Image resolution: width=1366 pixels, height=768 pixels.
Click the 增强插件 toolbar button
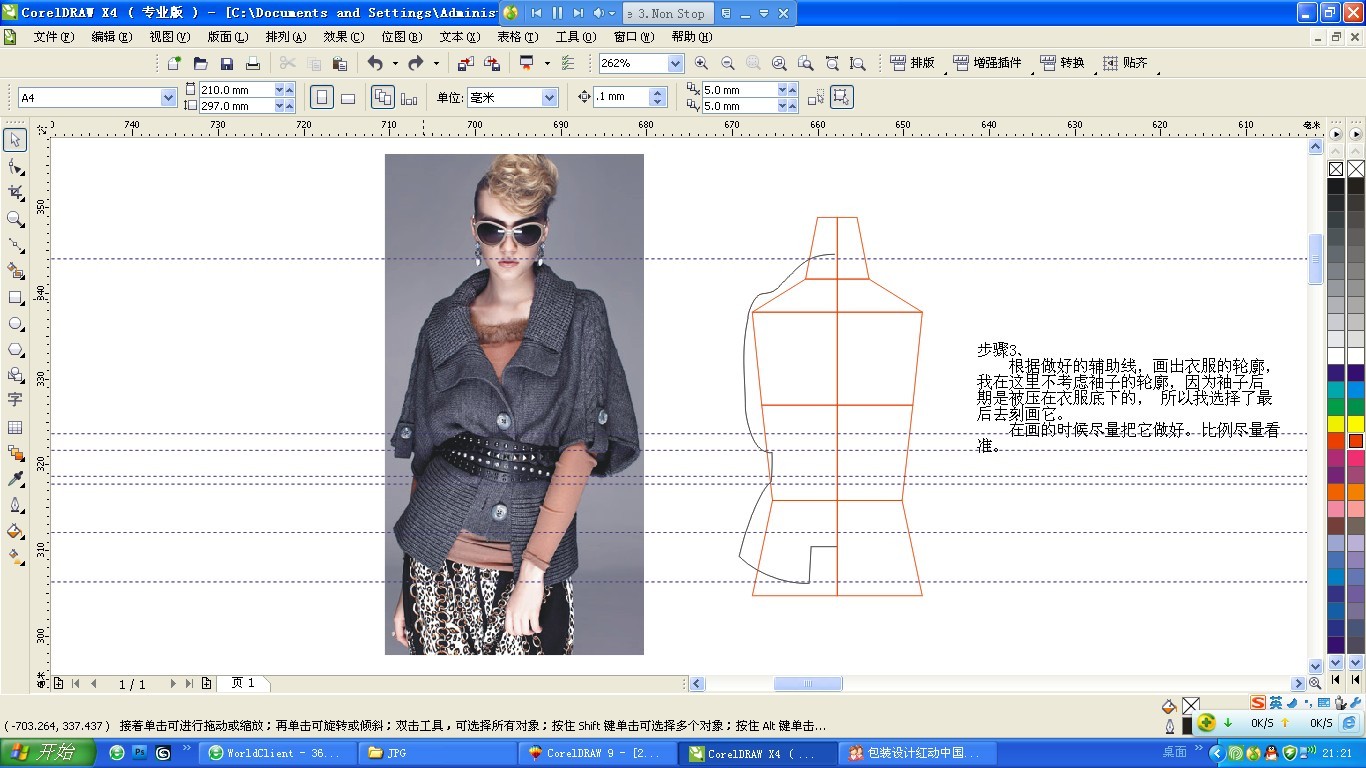click(x=988, y=63)
